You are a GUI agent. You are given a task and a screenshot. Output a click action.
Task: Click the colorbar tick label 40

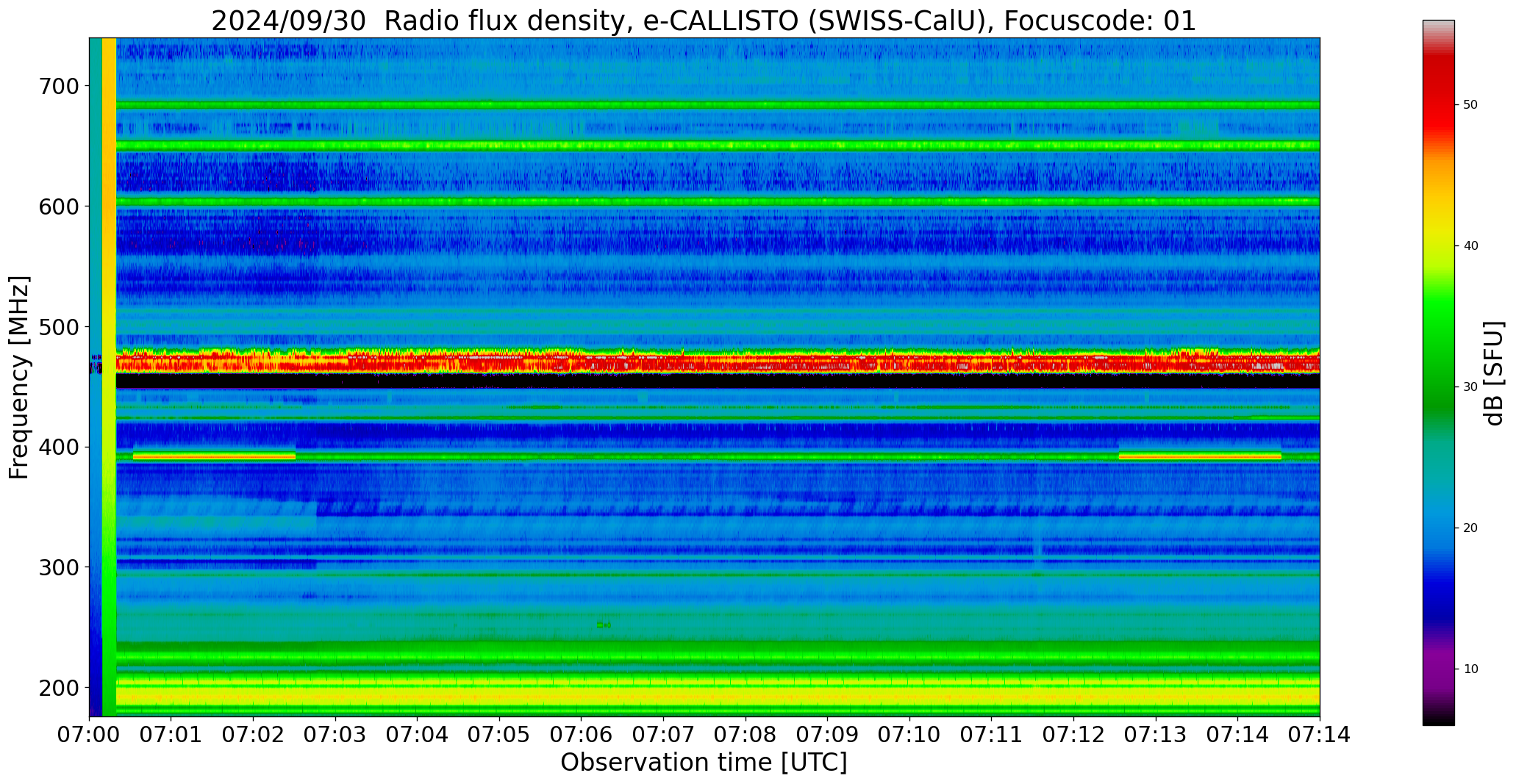tap(1470, 246)
